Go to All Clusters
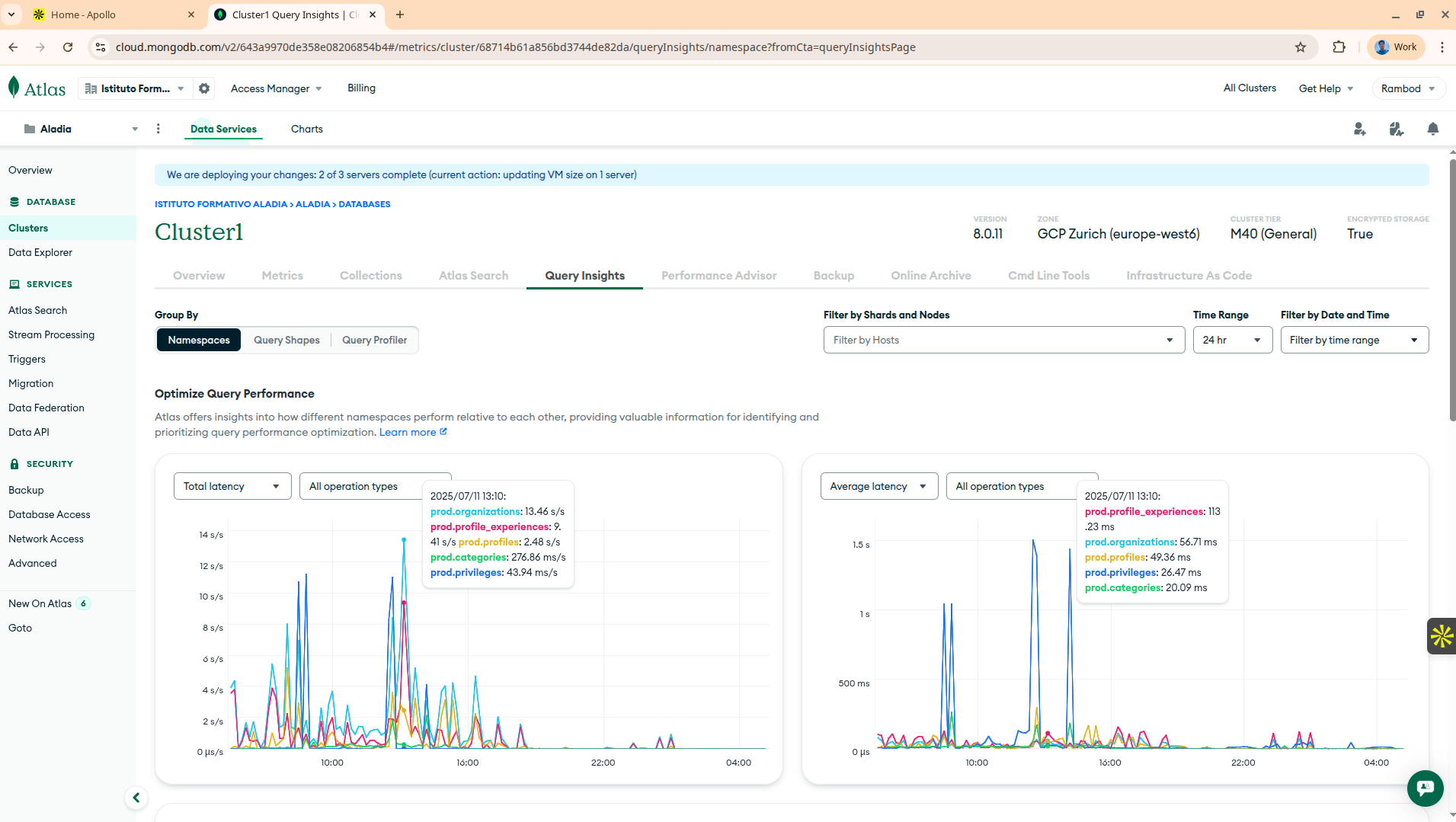 [x=1250, y=88]
